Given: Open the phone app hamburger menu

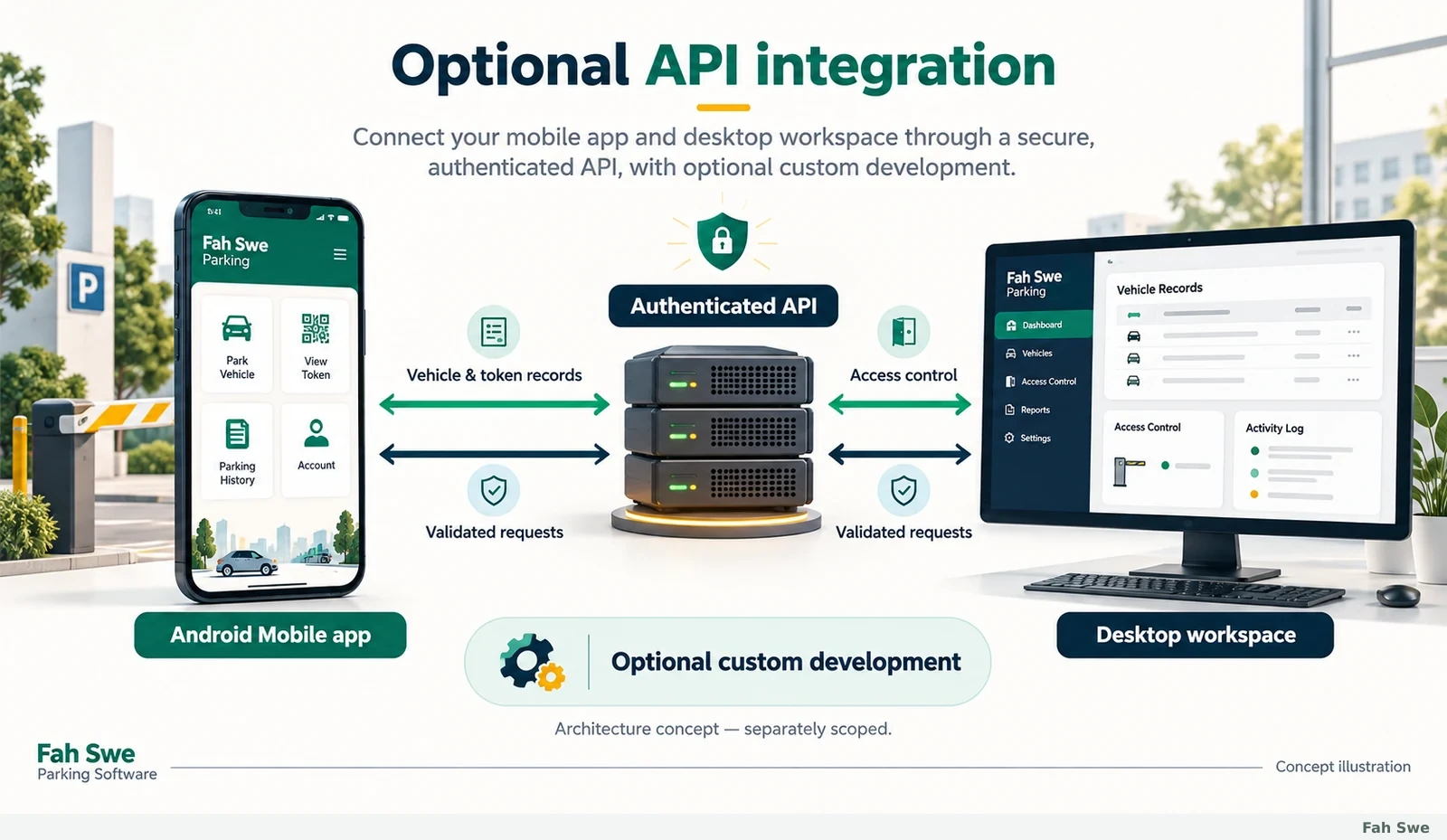Looking at the screenshot, I should point(340,255).
